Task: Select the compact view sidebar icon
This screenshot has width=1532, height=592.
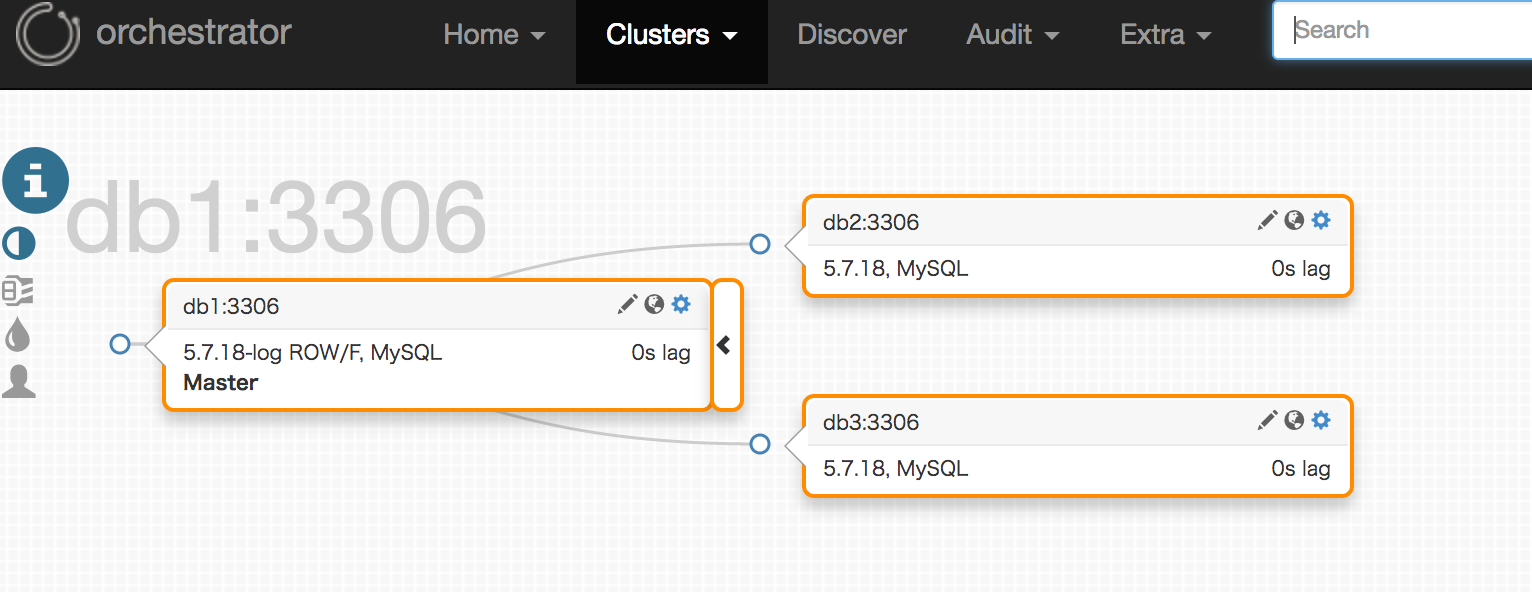Action: pyautogui.click(x=19, y=291)
